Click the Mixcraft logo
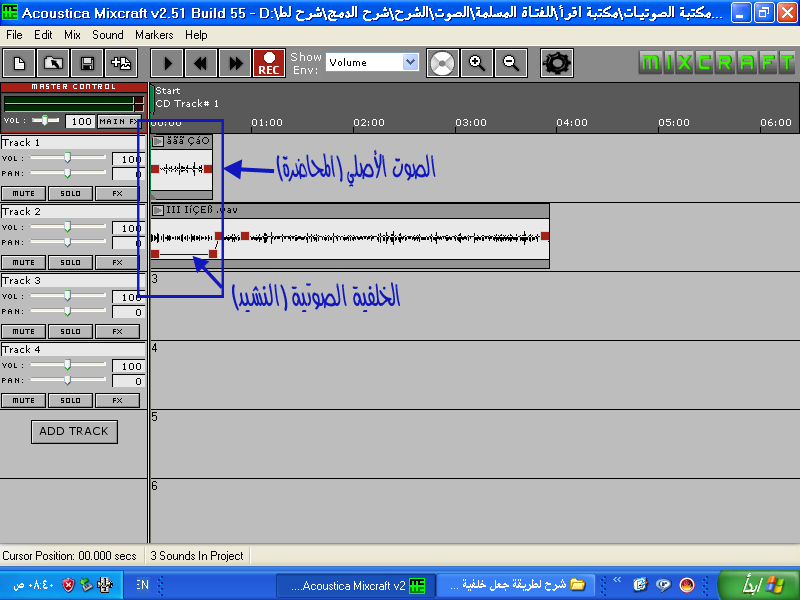Viewport: 800px width, 600px height. [717, 63]
